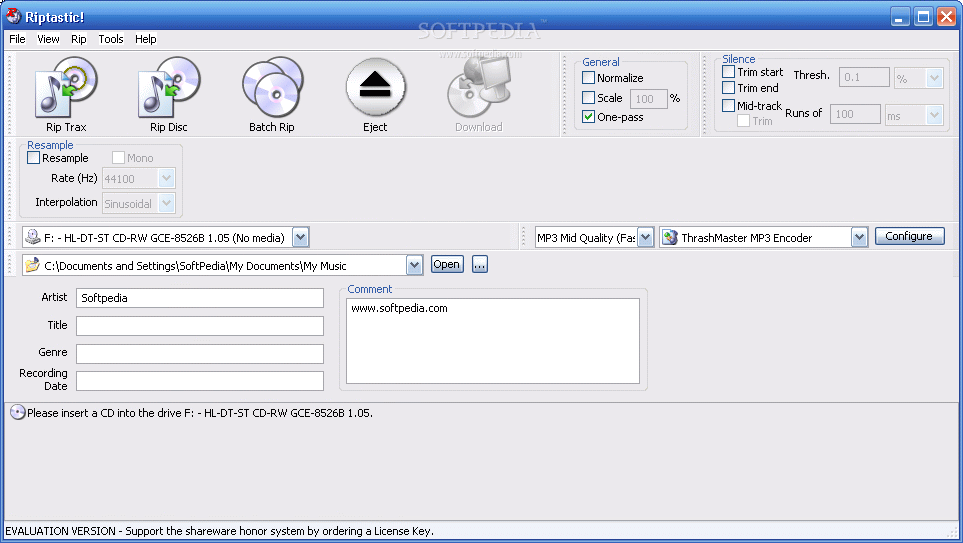Screen dimensions: 963x543
Task: Minimize the Riptastic window
Action: click(900, 17)
